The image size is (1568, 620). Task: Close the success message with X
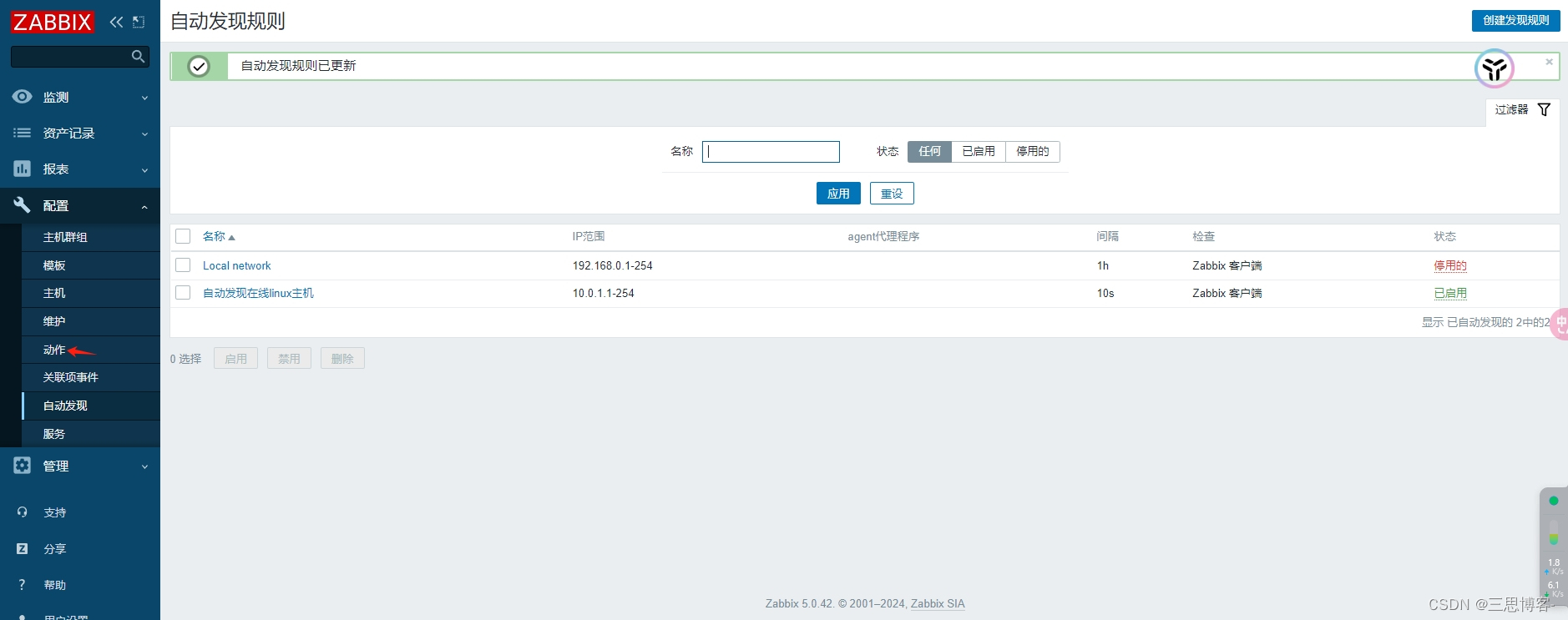[x=1549, y=62]
